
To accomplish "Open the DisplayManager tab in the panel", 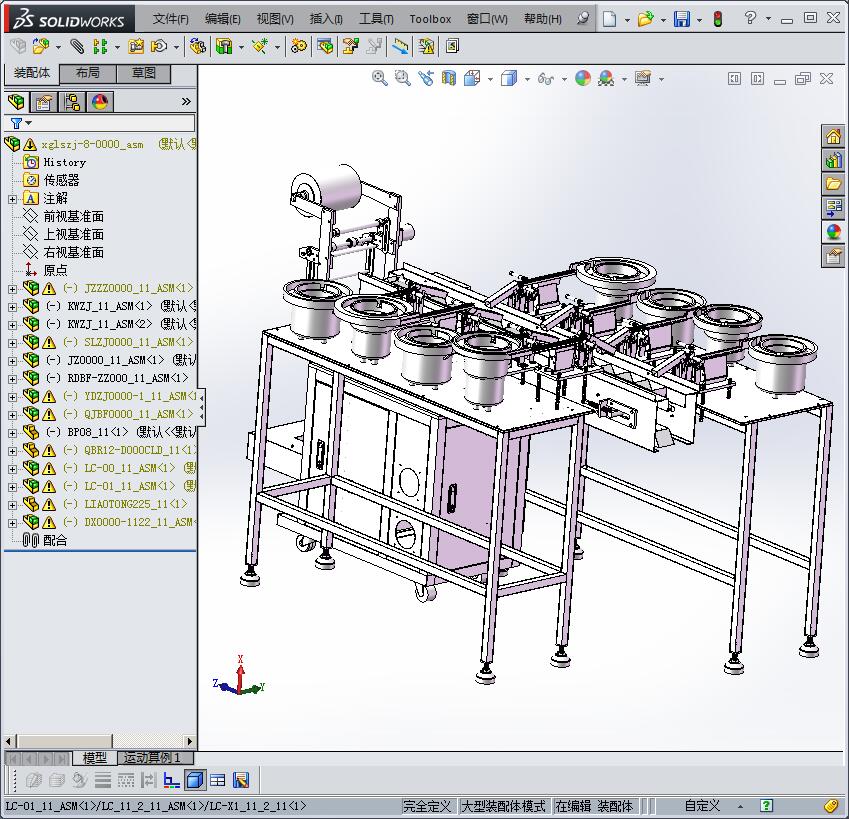I will click(x=100, y=102).
